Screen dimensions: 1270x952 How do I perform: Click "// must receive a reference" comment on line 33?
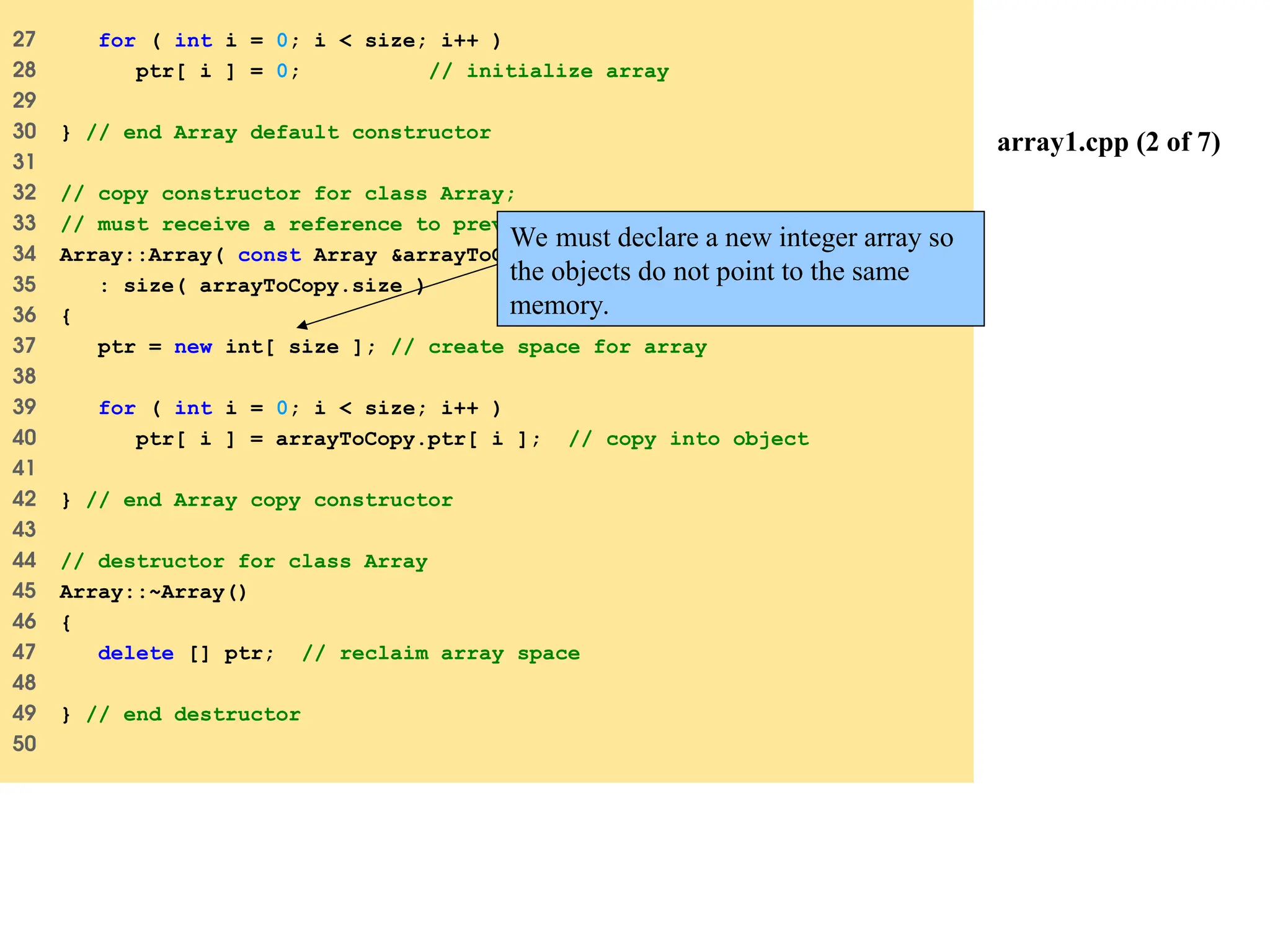[279, 224]
